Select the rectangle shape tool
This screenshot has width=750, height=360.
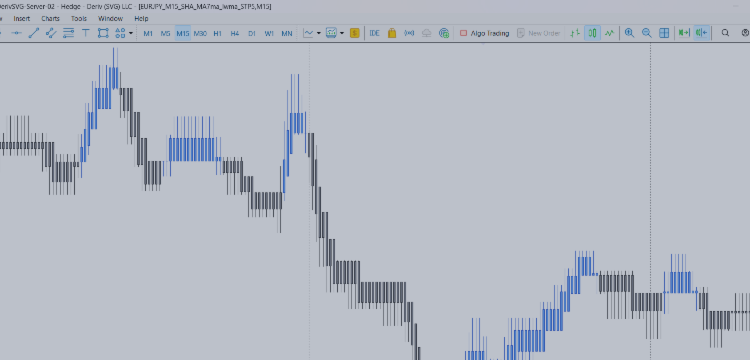pos(103,33)
